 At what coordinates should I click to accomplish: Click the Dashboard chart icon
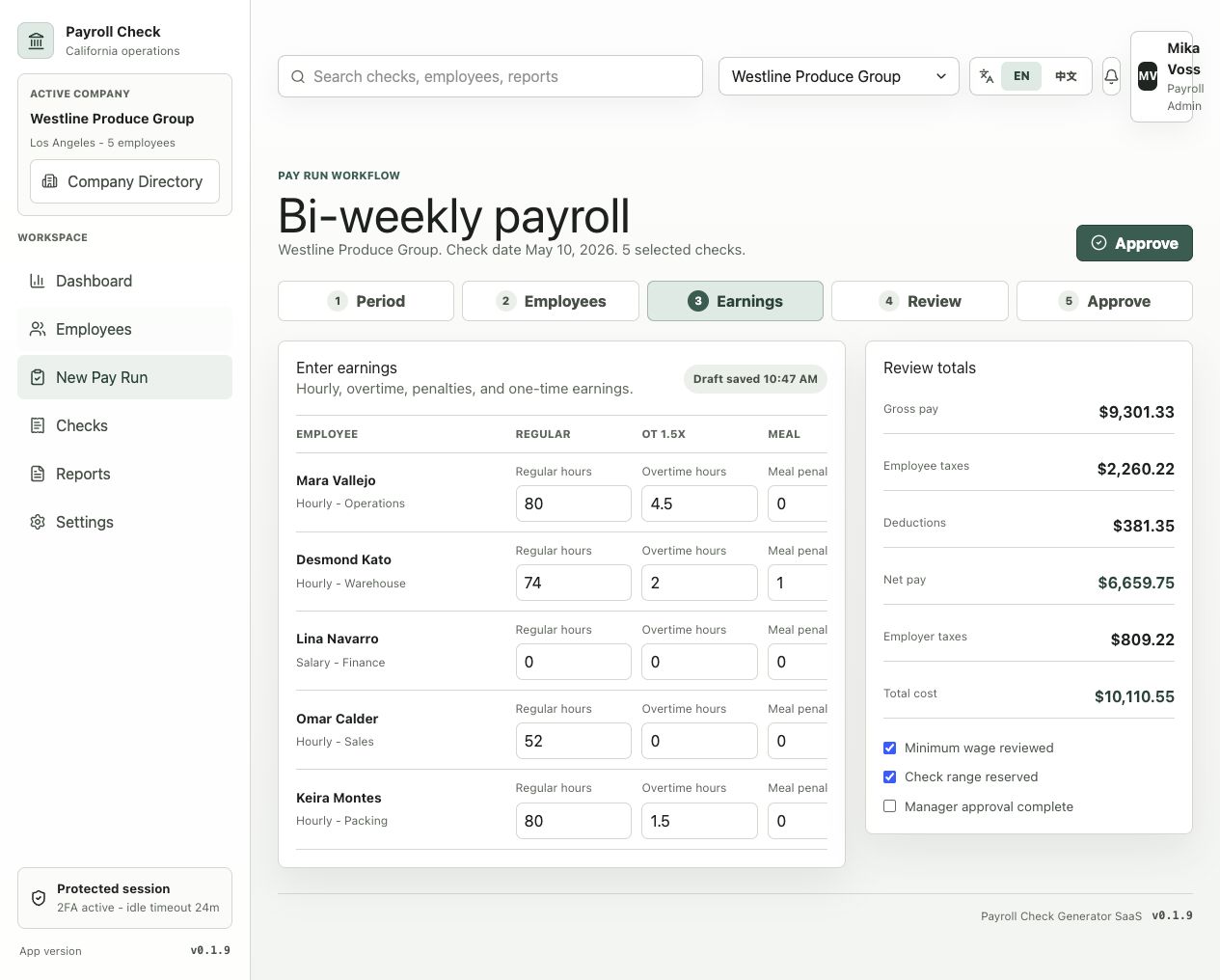pos(38,281)
